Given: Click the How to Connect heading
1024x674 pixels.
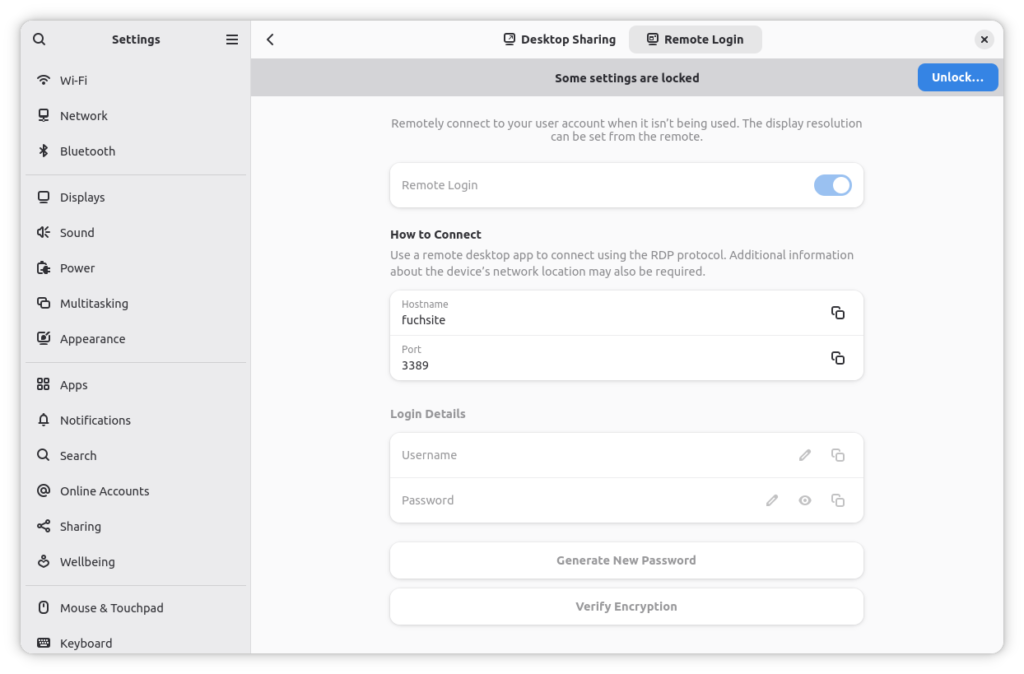Looking at the screenshot, I should click(x=436, y=234).
